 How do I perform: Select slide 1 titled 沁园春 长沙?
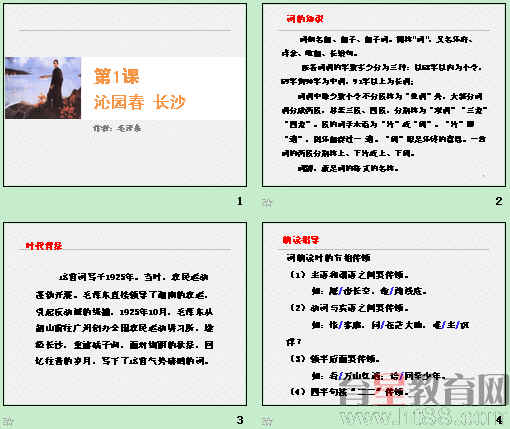(x=125, y=95)
